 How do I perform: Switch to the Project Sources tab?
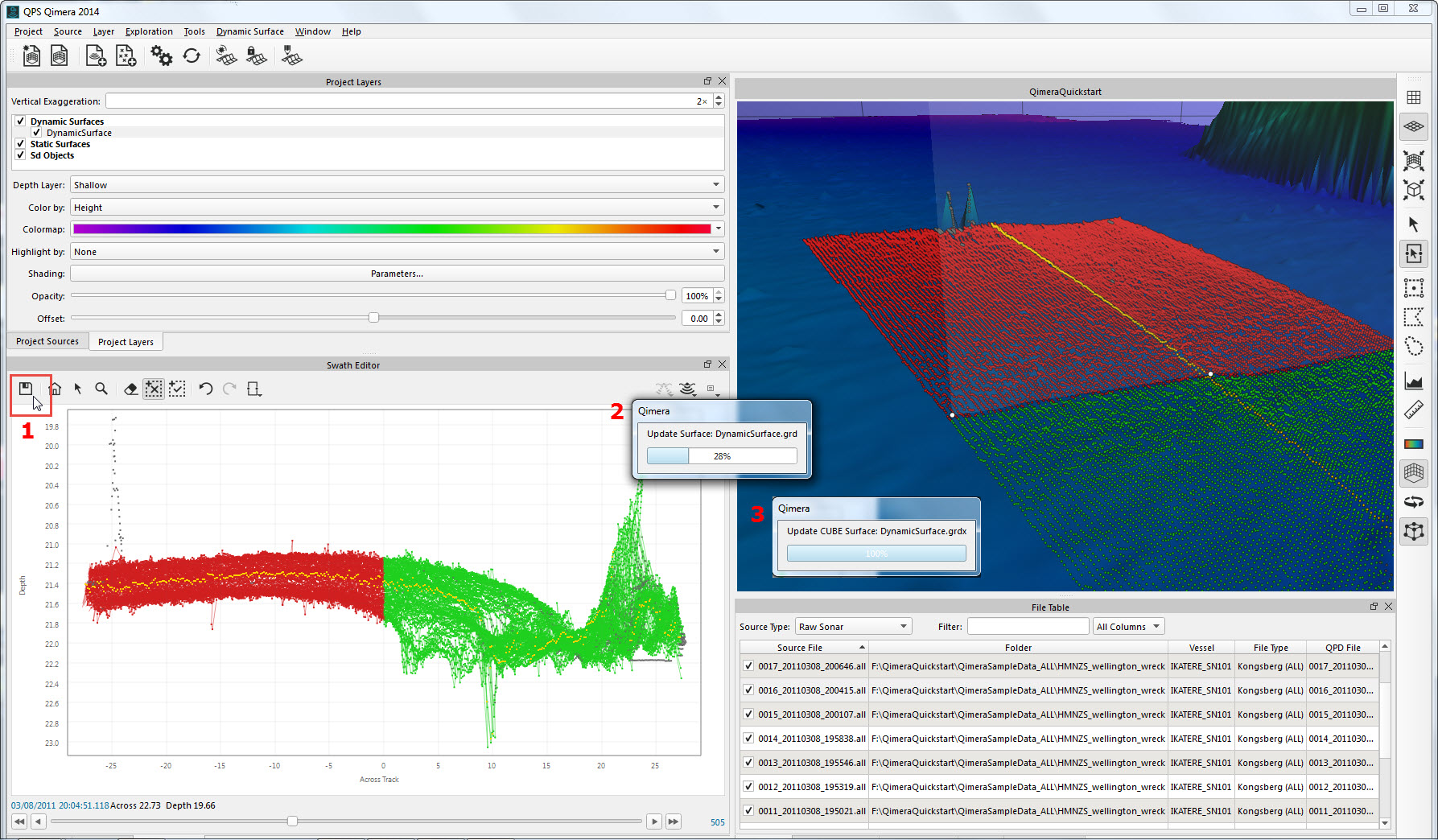tap(47, 341)
